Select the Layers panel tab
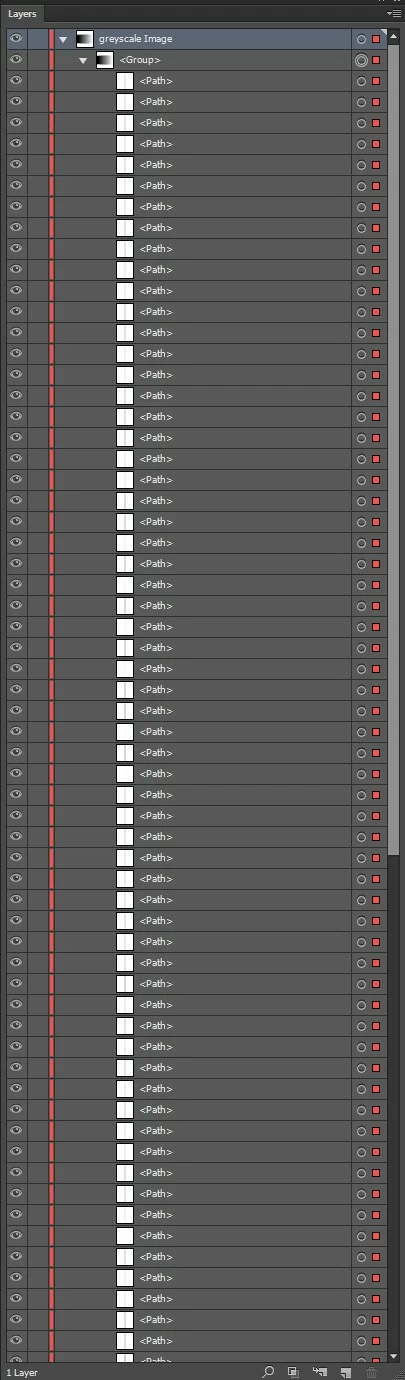The width and height of the screenshot is (405, 1380). click(23, 14)
